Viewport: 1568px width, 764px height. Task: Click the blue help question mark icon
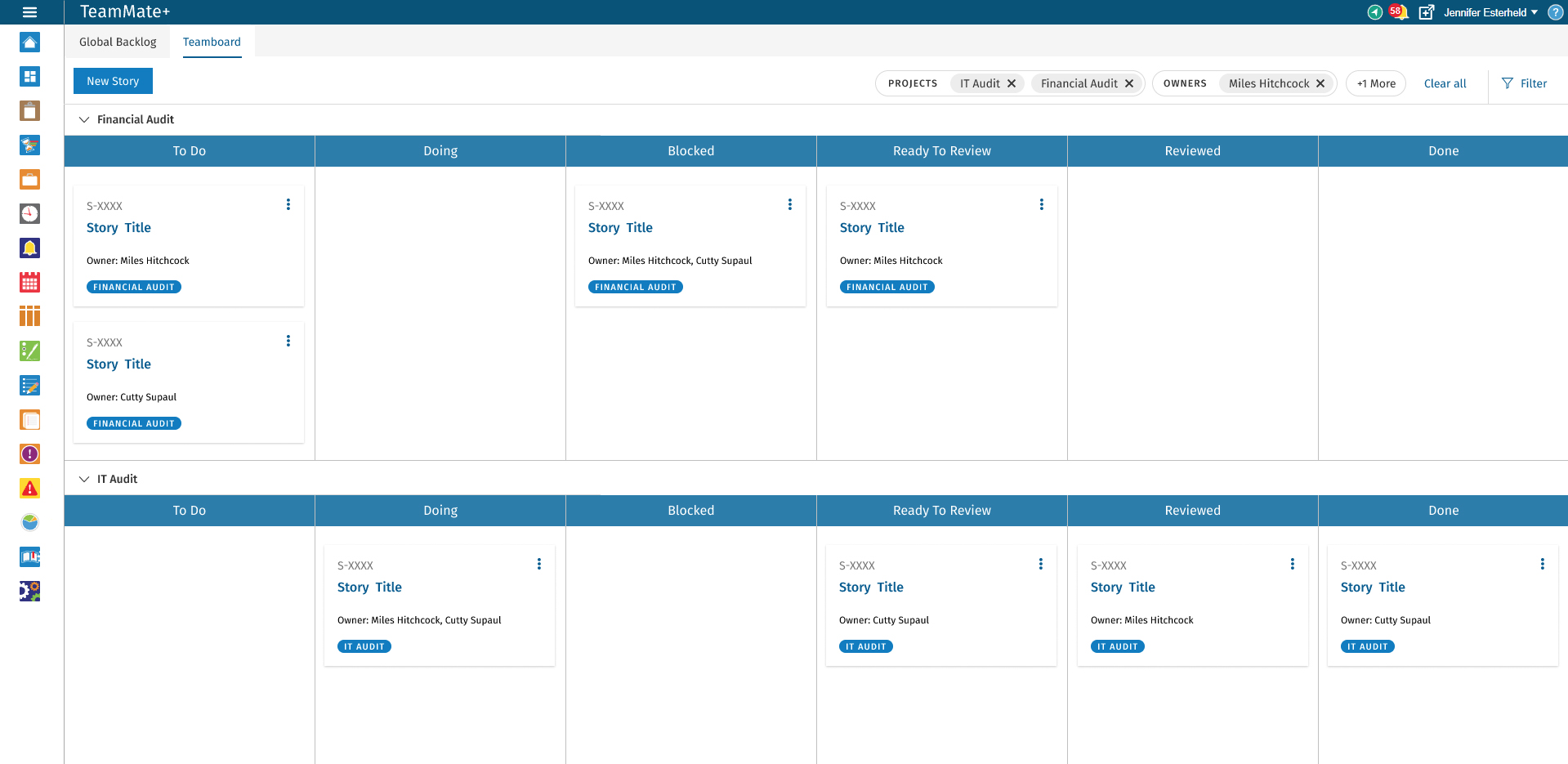tap(1555, 12)
